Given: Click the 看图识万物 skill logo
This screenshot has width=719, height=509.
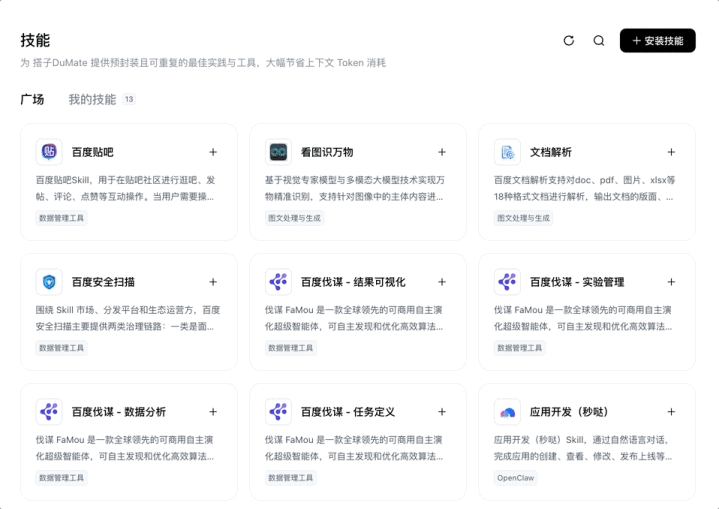Looking at the screenshot, I should (x=278, y=152).
